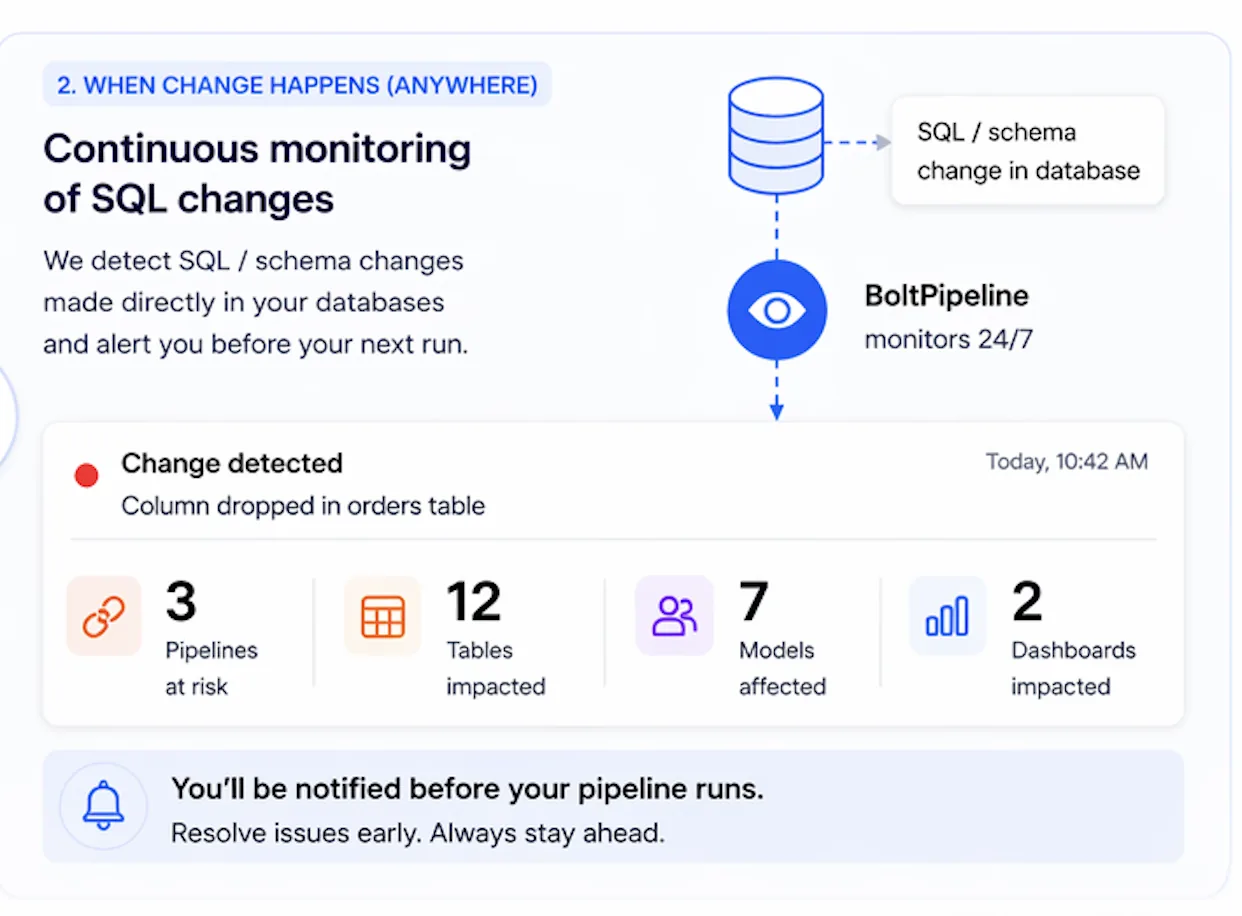Click the orange table grid icon
Screen dimensions: 1242x916
(x=382, y=616)
